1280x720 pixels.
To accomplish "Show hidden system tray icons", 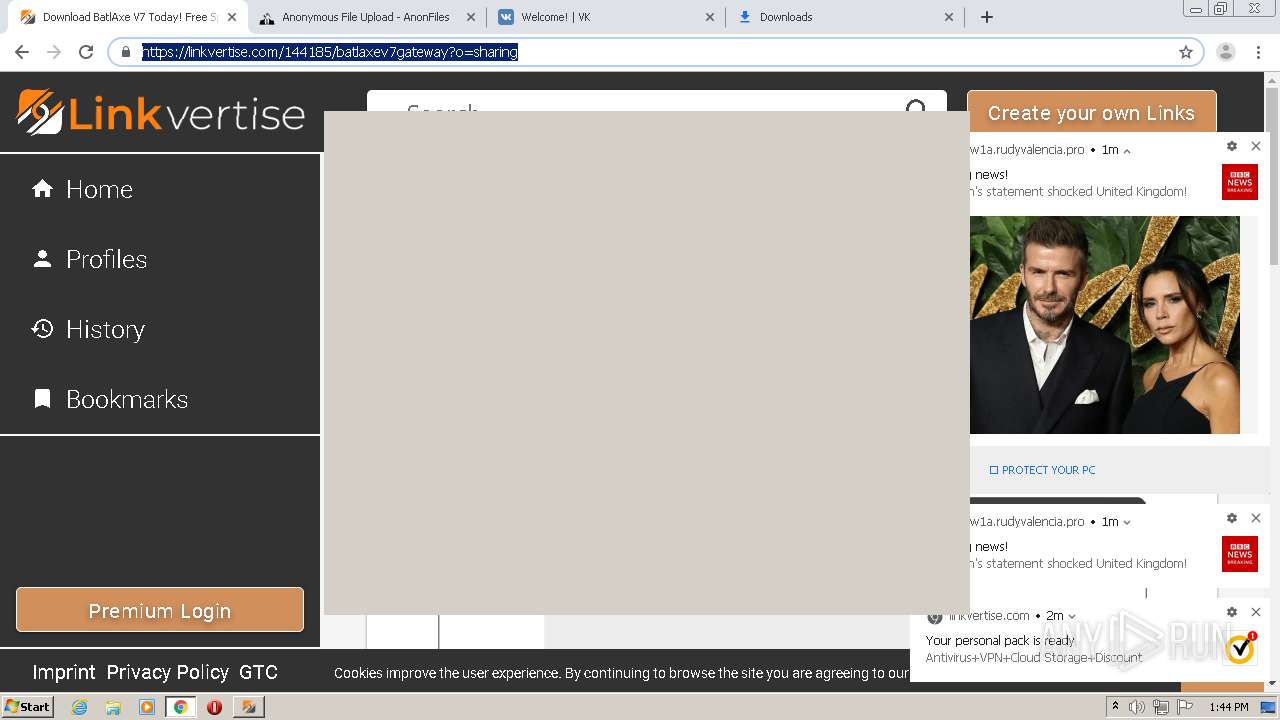I will (1115, 707).
